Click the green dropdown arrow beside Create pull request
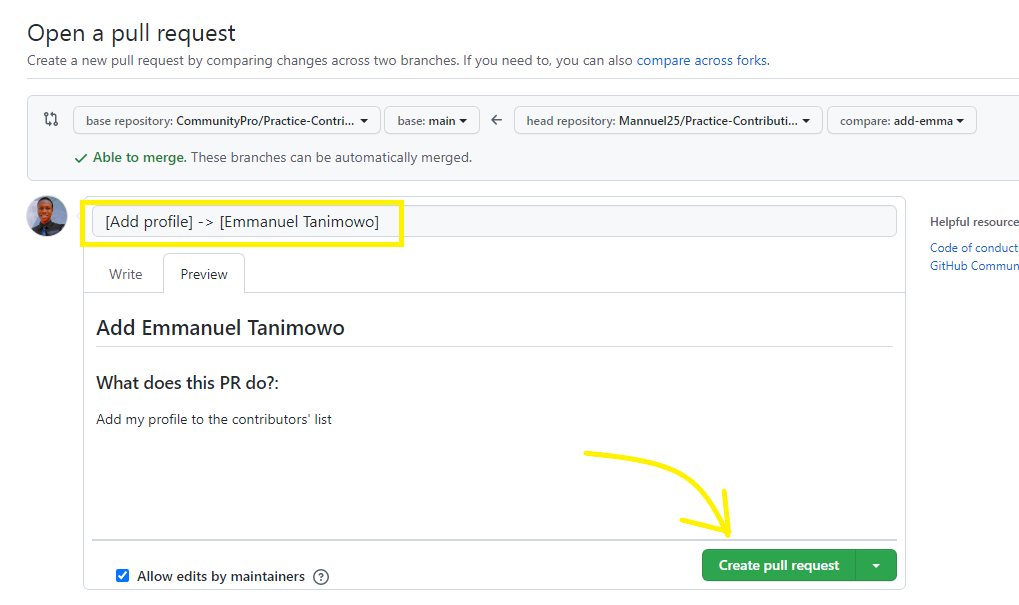This screenshot has height=605, width=1019. [876, 564]
